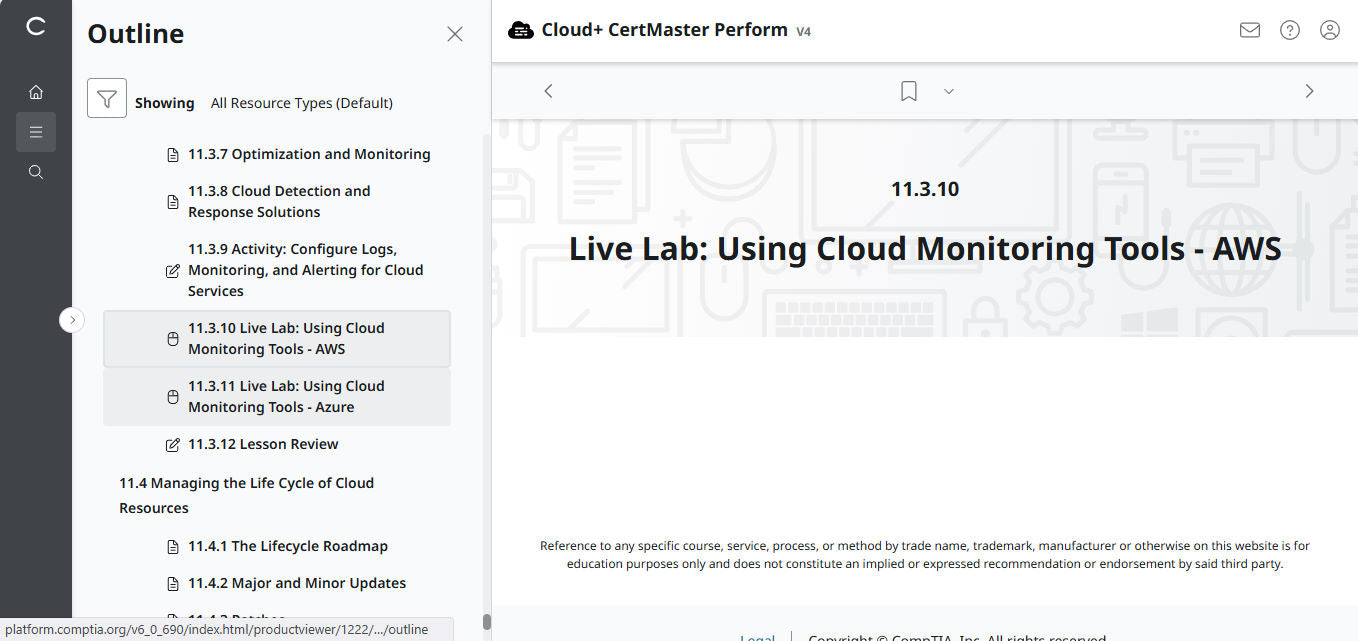Open the account profile icon

coord(1329,30)
